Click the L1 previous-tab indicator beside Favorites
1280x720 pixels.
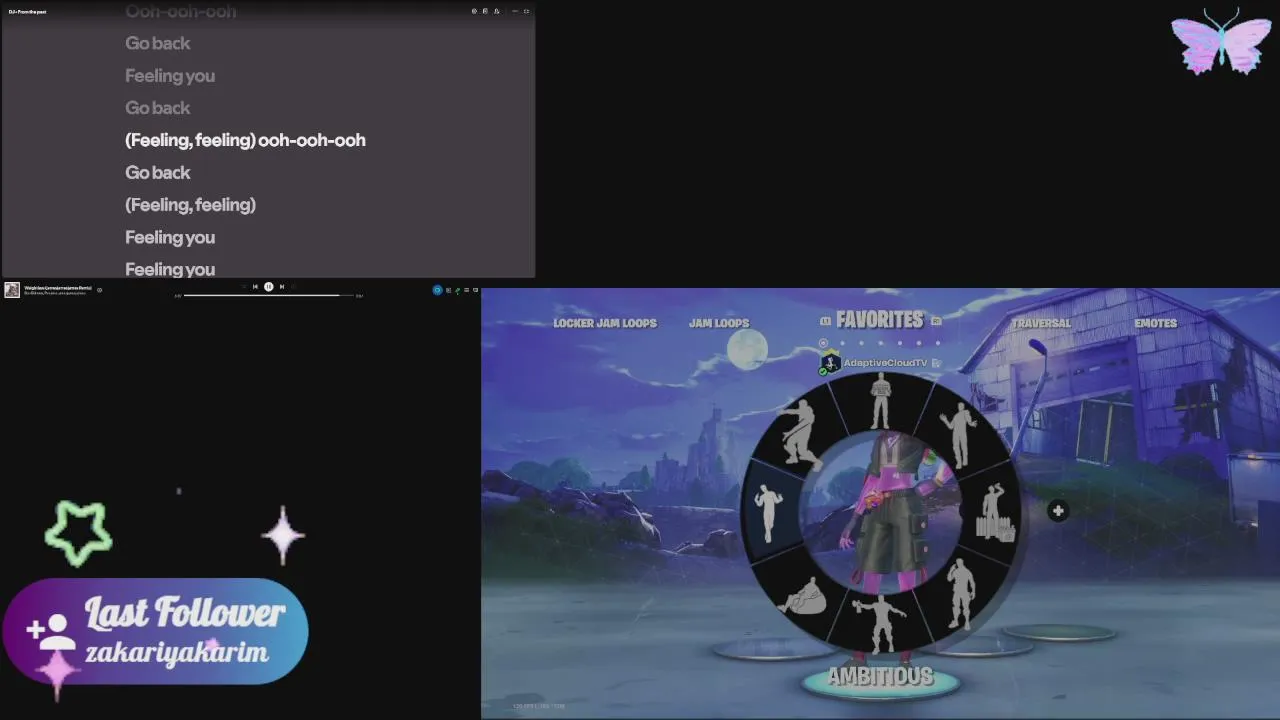tap(825, 321)
